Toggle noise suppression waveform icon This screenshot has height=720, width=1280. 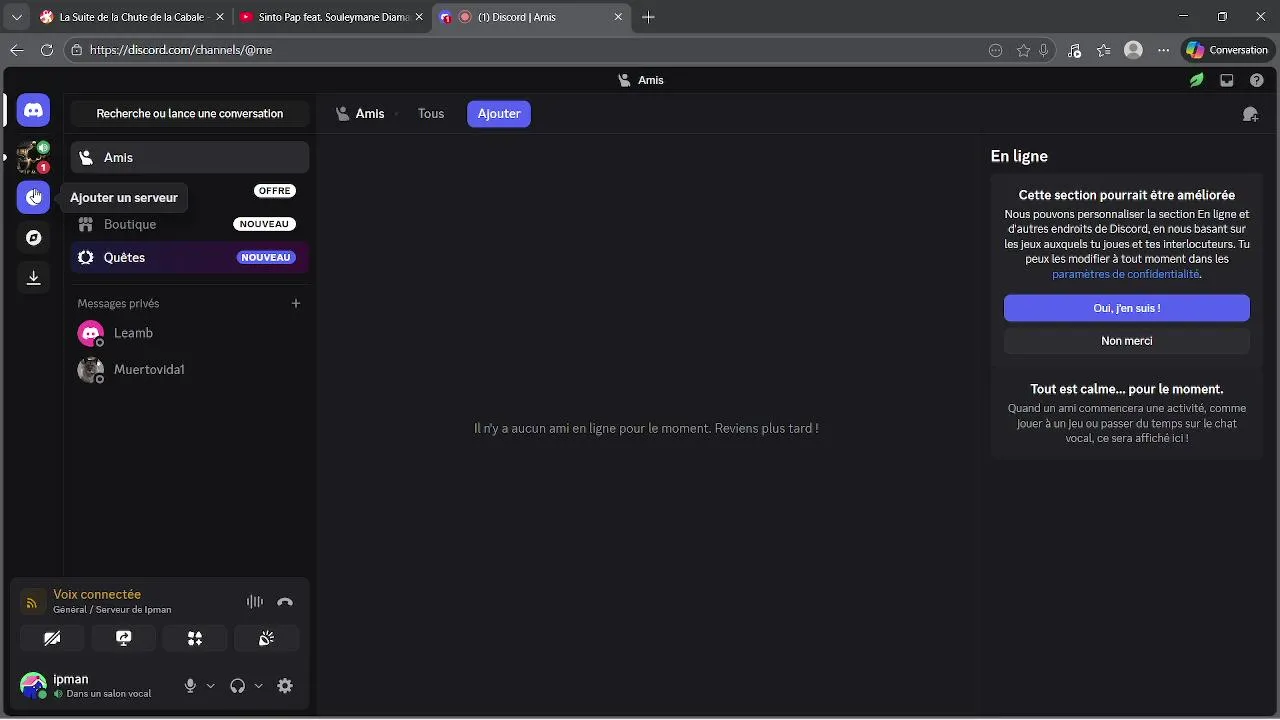click(255, 602)
